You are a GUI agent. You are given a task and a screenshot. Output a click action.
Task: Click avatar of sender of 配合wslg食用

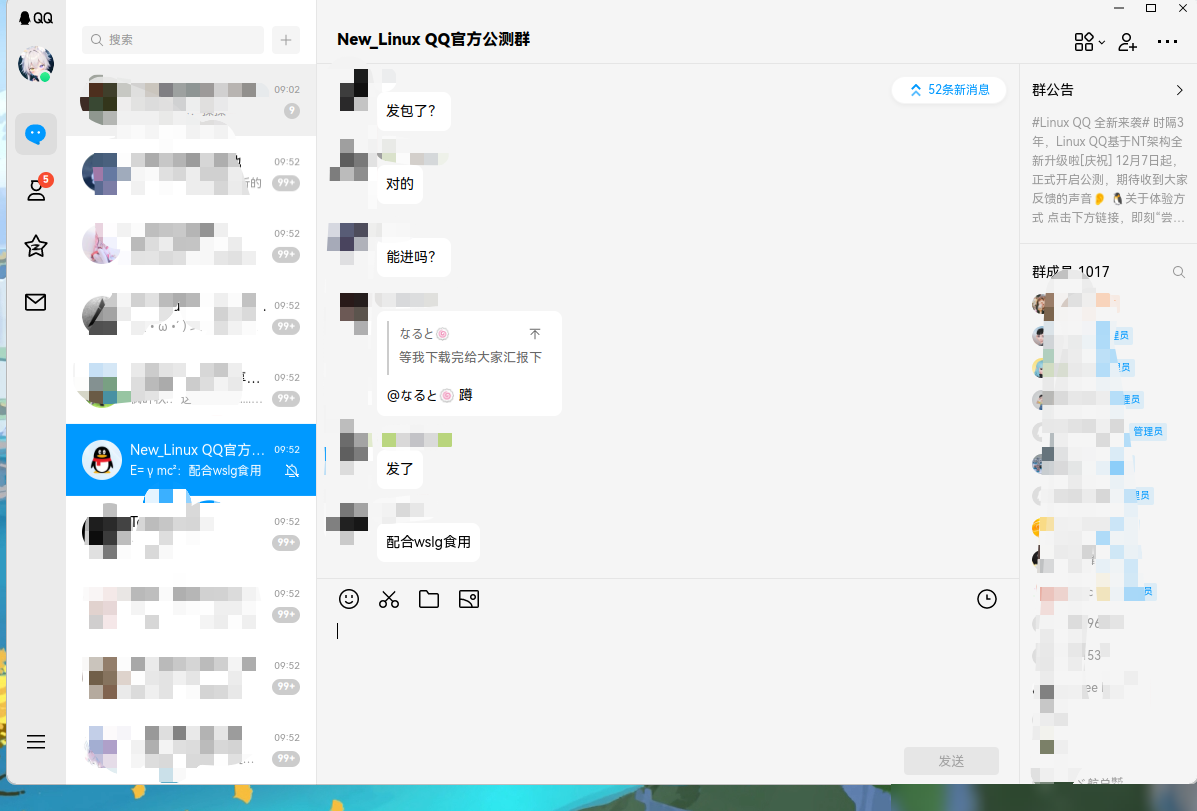pyautogui.click(x=348, y=523)
